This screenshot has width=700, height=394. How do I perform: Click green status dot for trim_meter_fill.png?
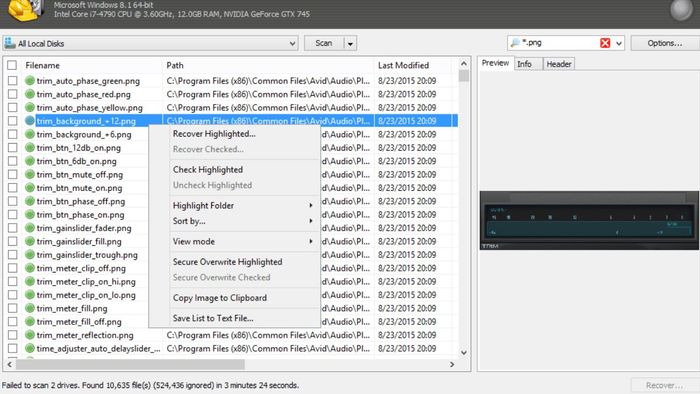click(30, 308)
